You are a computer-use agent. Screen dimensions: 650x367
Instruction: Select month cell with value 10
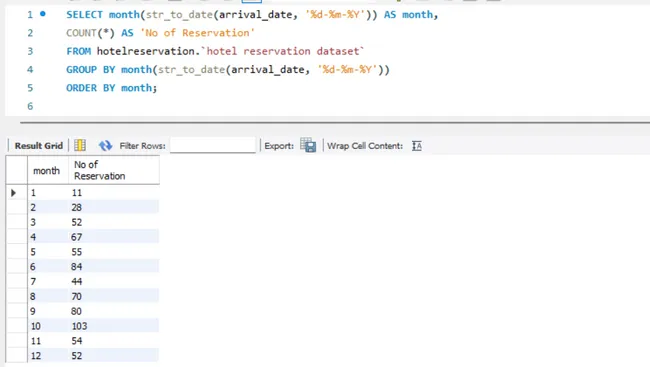(x=48, y=326)
